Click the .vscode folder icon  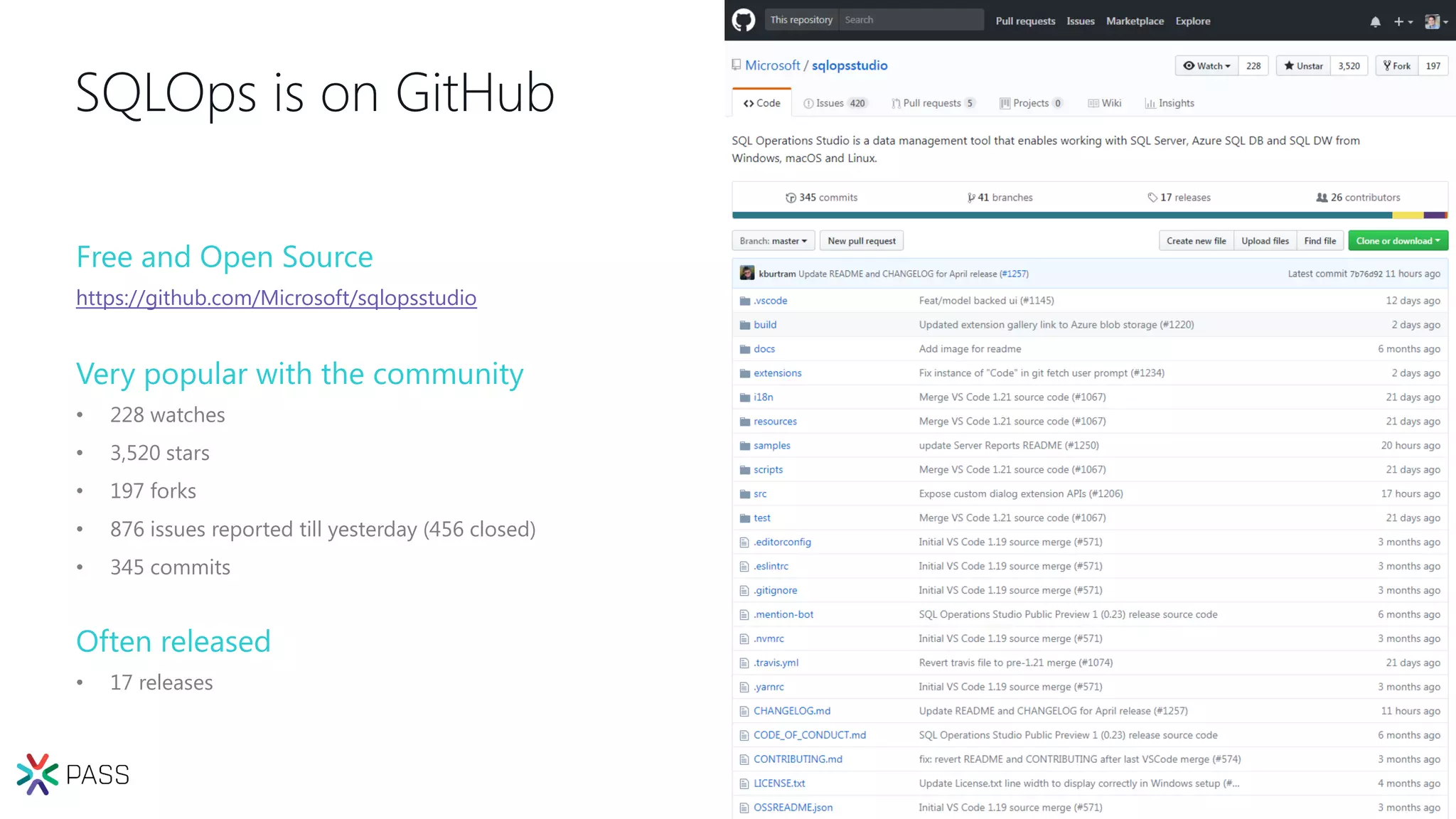(x=744, y=301)
